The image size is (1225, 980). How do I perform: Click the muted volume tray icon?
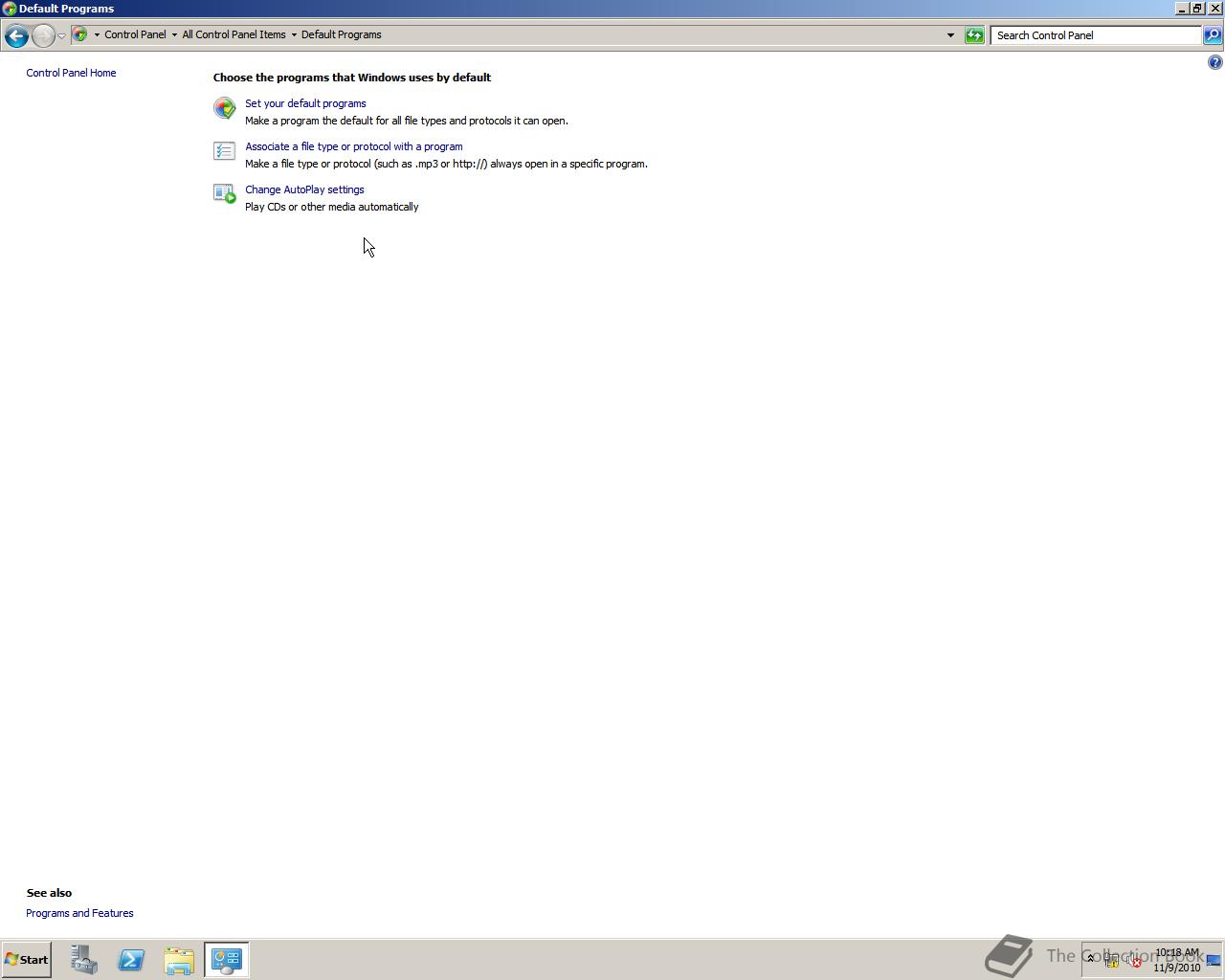click(1134, 961)
